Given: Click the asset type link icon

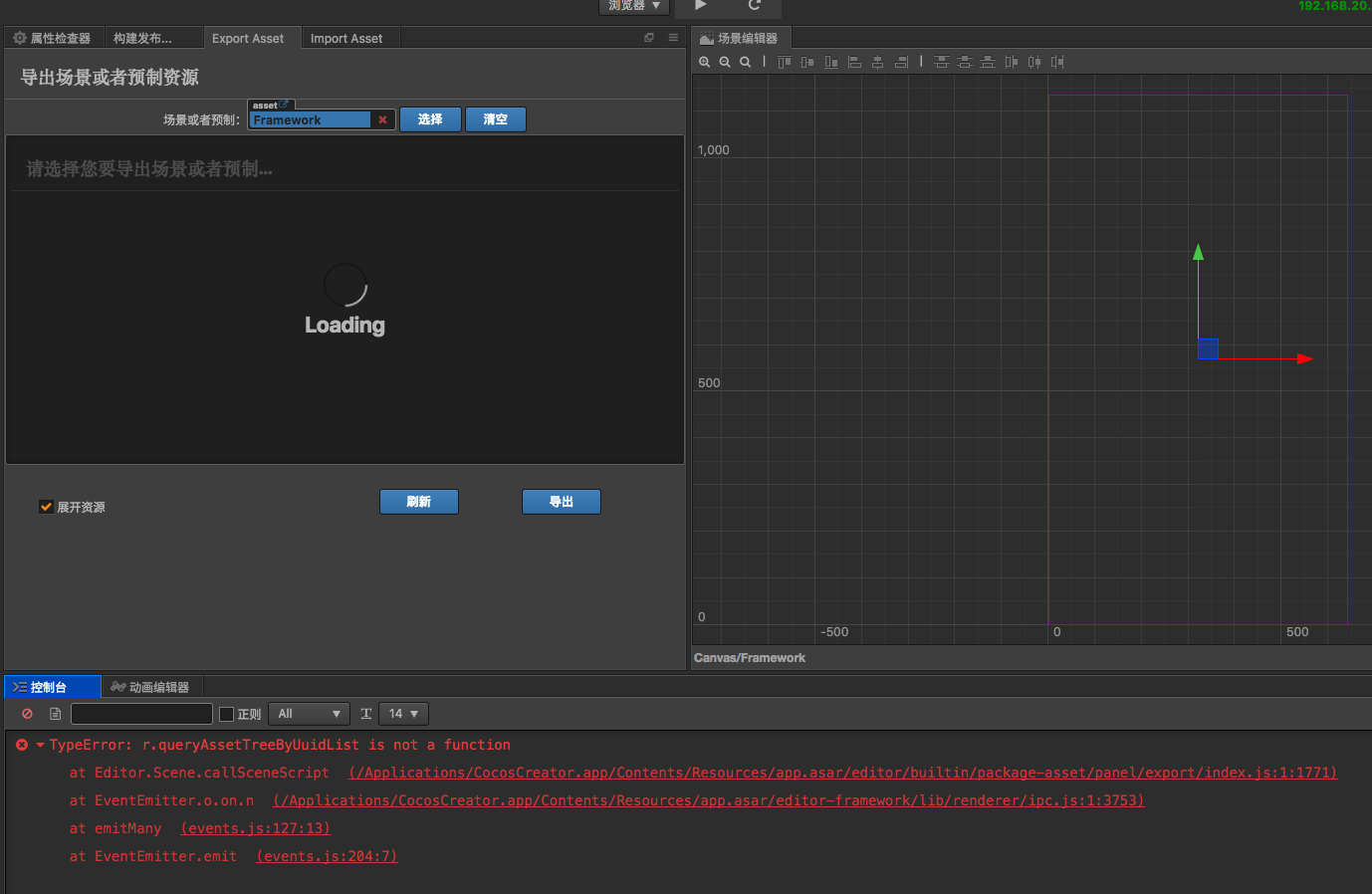Looking at the screenshot, I should coord(285,105).
